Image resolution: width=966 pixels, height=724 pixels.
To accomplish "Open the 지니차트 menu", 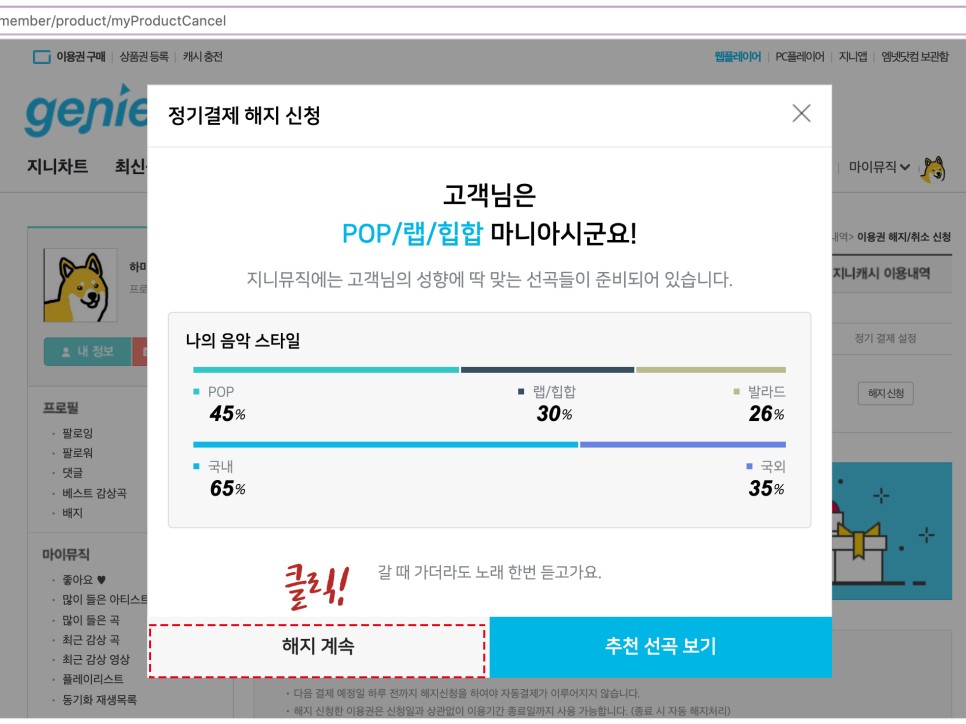I will 57,166.
